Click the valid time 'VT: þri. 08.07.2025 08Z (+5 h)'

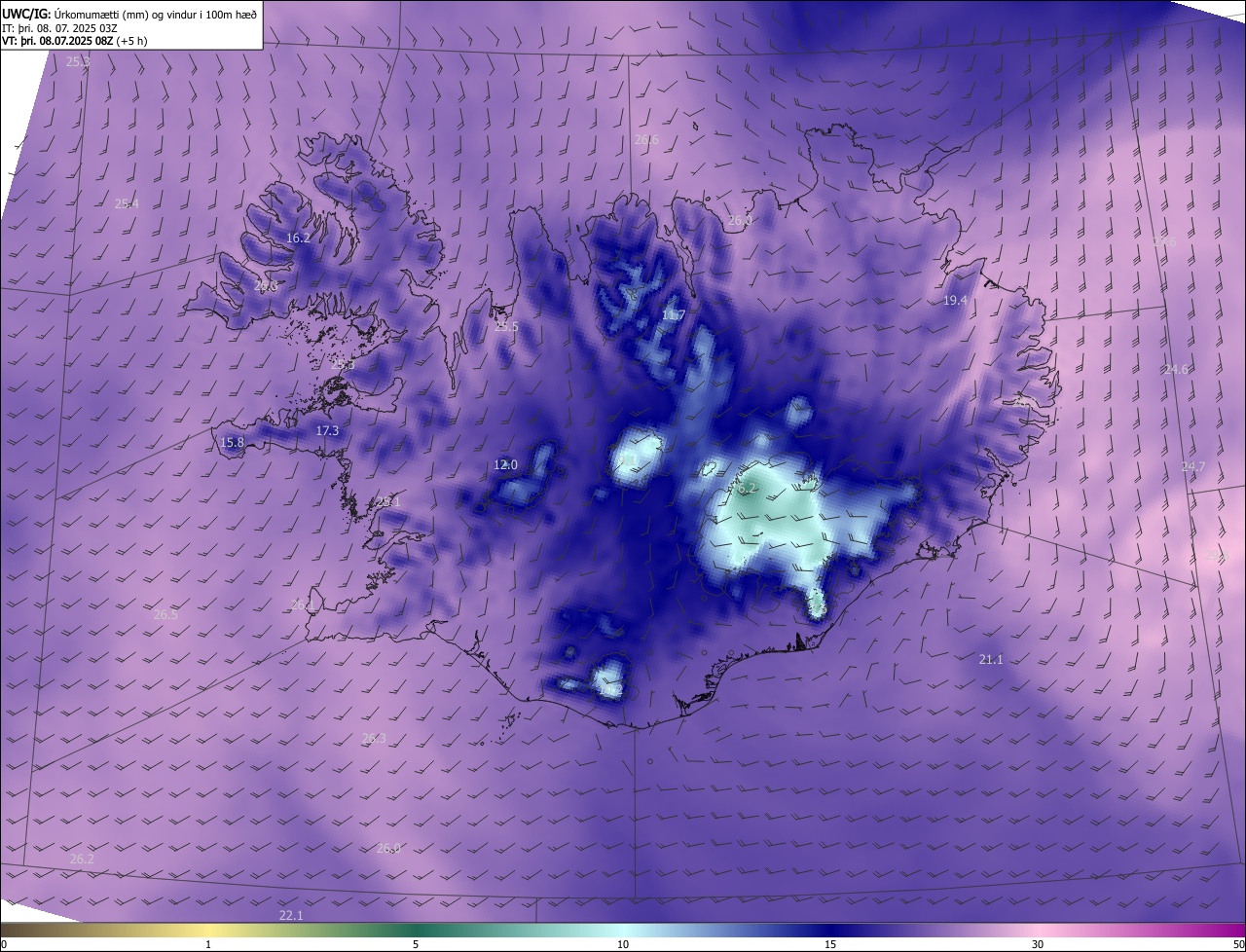pos(75,42)
